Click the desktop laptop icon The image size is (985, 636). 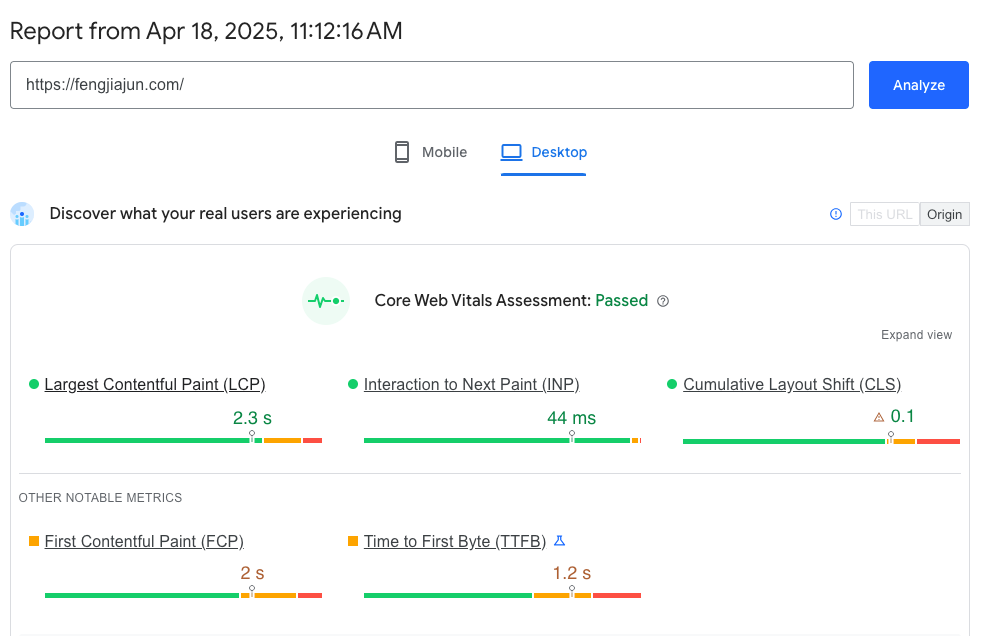[x=512, y=152]
